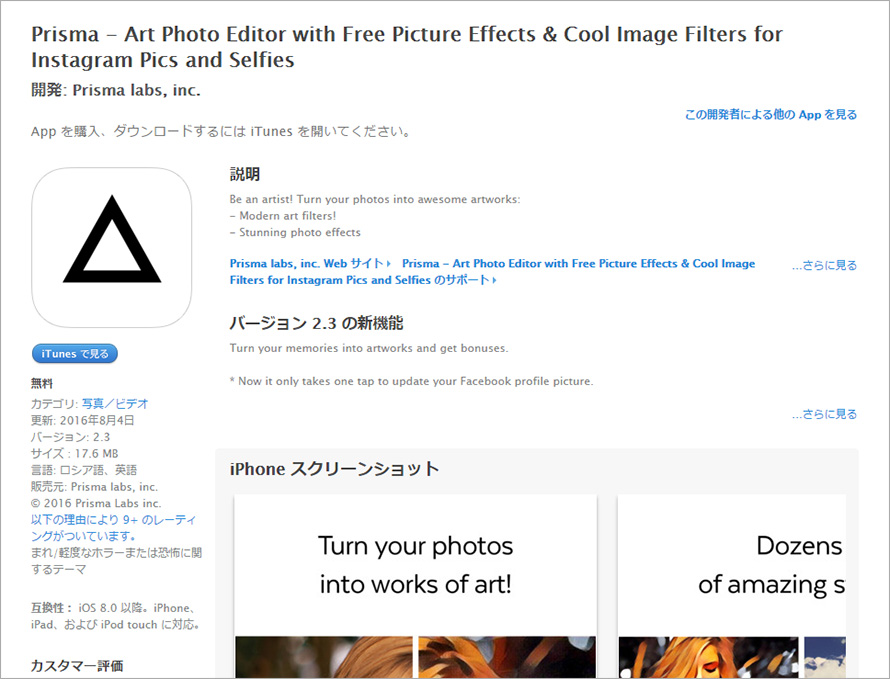Click the description line 'Be an artist! Turn your photos'
This screenshot has height=679, width=890.
(x=375, y=199)
